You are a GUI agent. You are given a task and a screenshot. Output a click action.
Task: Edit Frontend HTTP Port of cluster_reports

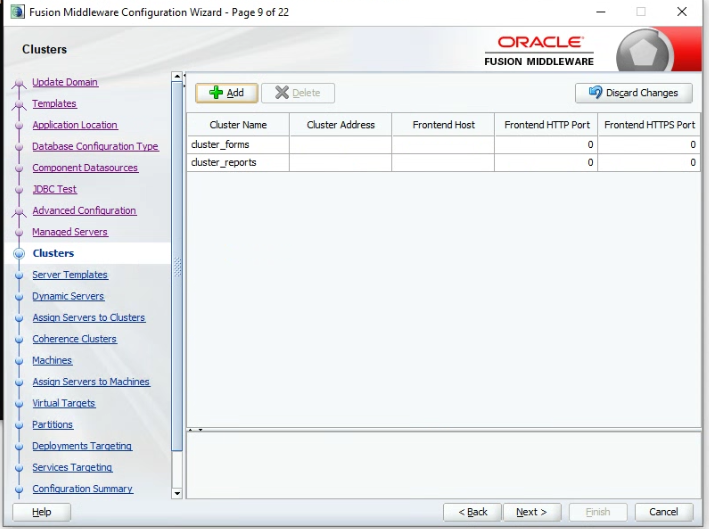click(x=546, y=162)
